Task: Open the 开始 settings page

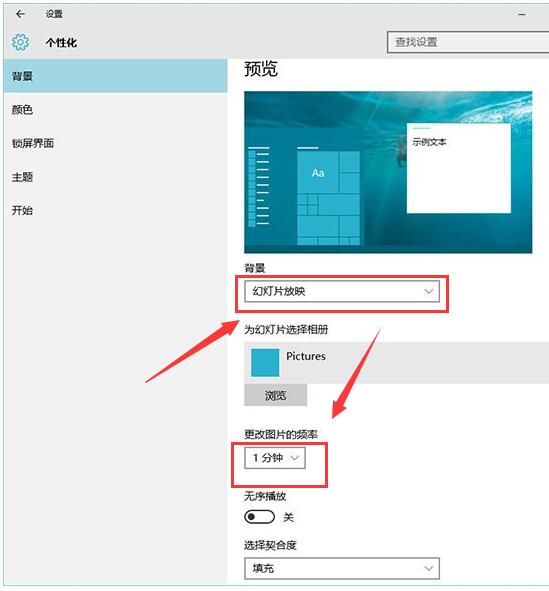Action: click(x=115, y=210)
